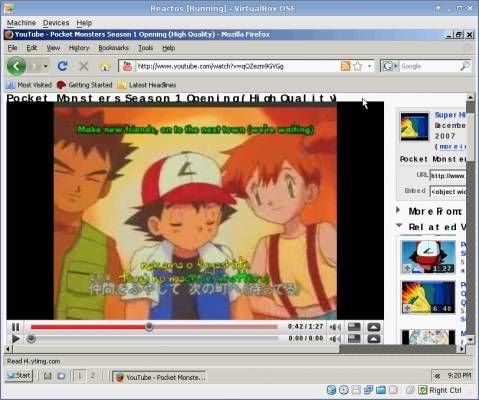Toggle the video size button in the player

(354, 327)
